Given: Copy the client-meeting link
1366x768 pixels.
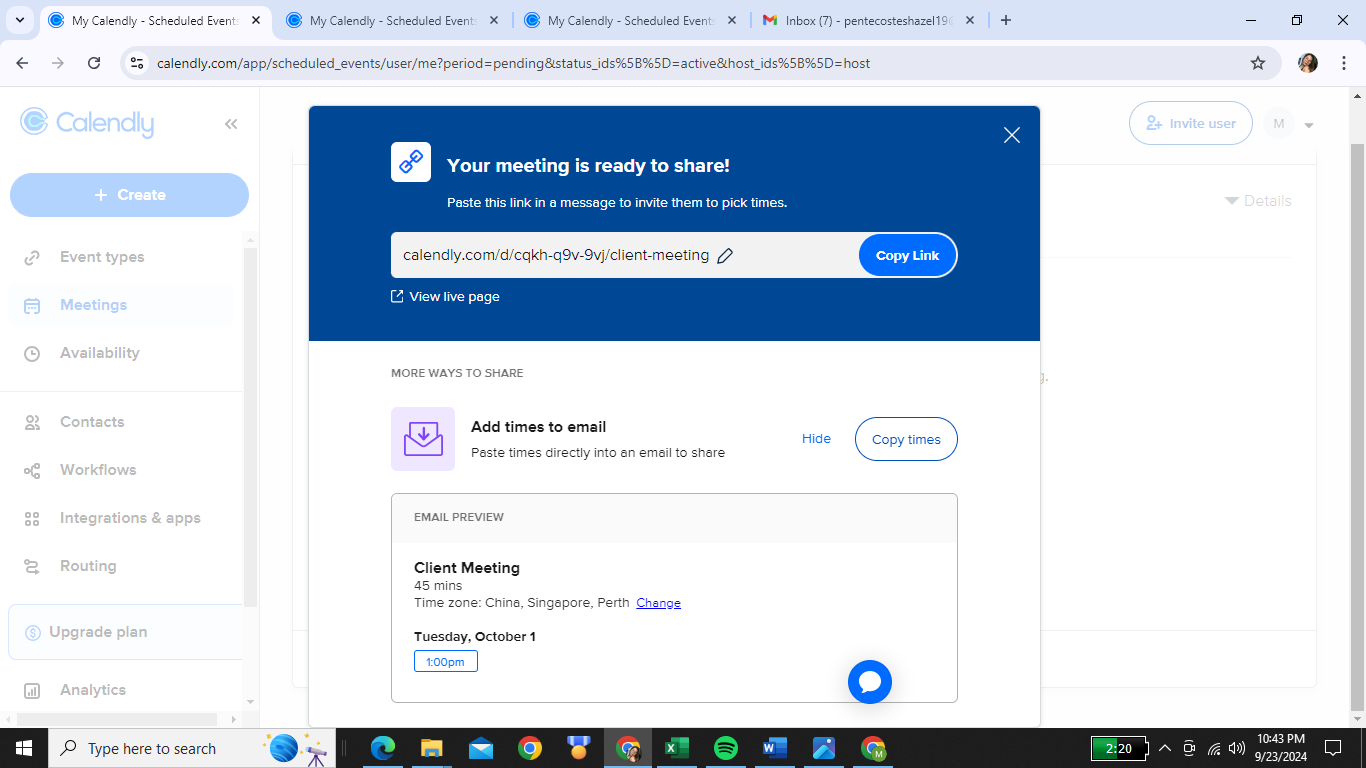Looking at the screenshot, I should pos(907,255).
